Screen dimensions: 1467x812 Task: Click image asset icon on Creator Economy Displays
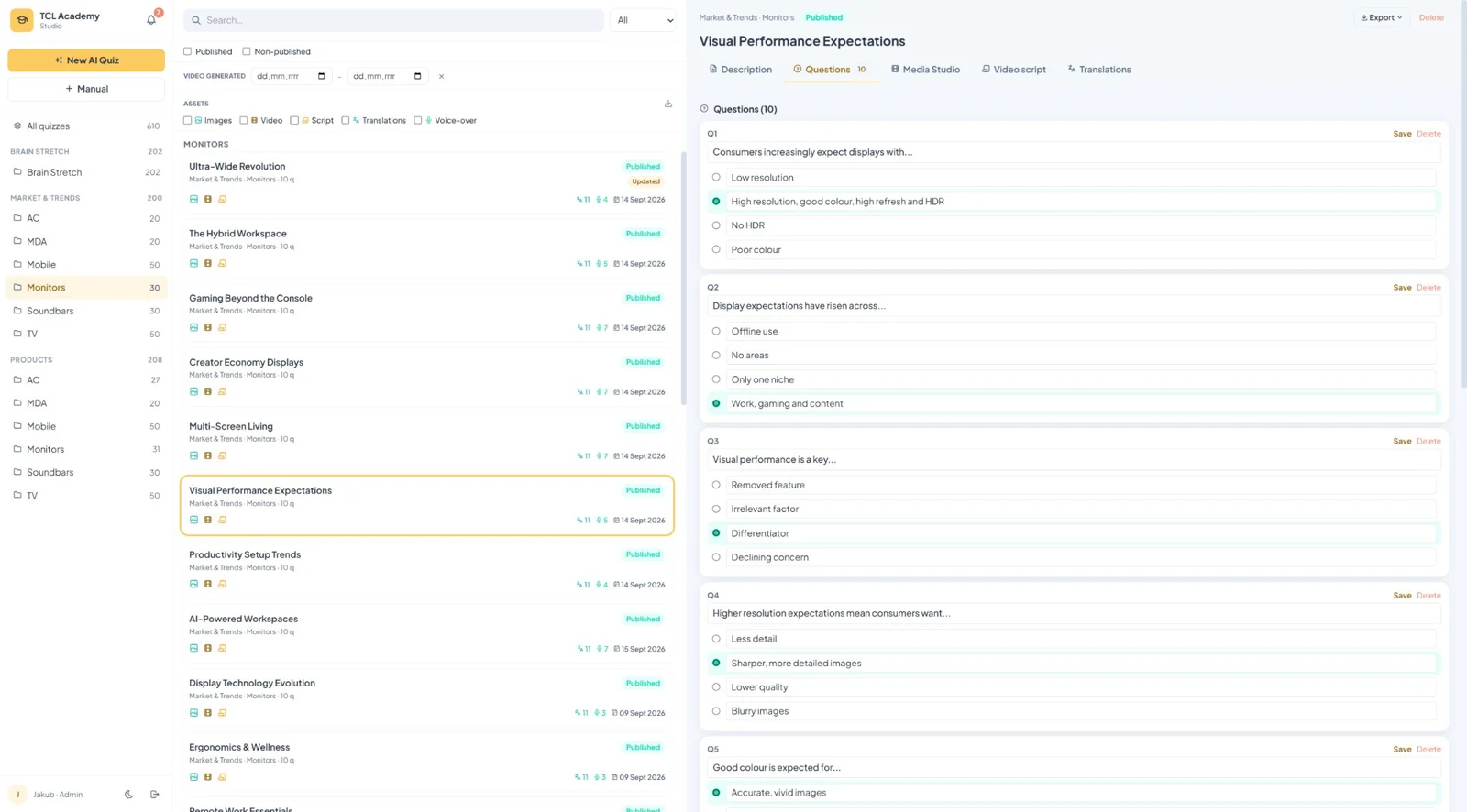(193, 391)
